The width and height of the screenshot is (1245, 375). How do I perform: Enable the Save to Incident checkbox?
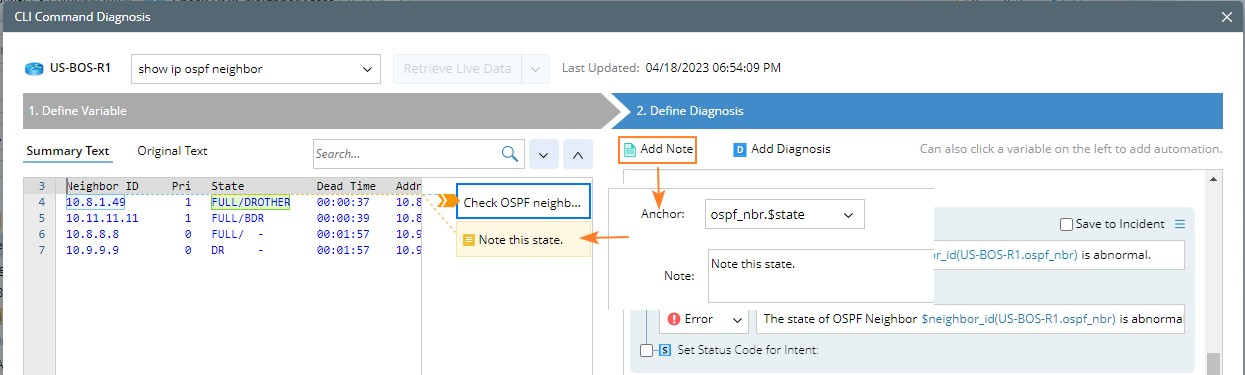pyautogui.click(x=1066, y=224)
